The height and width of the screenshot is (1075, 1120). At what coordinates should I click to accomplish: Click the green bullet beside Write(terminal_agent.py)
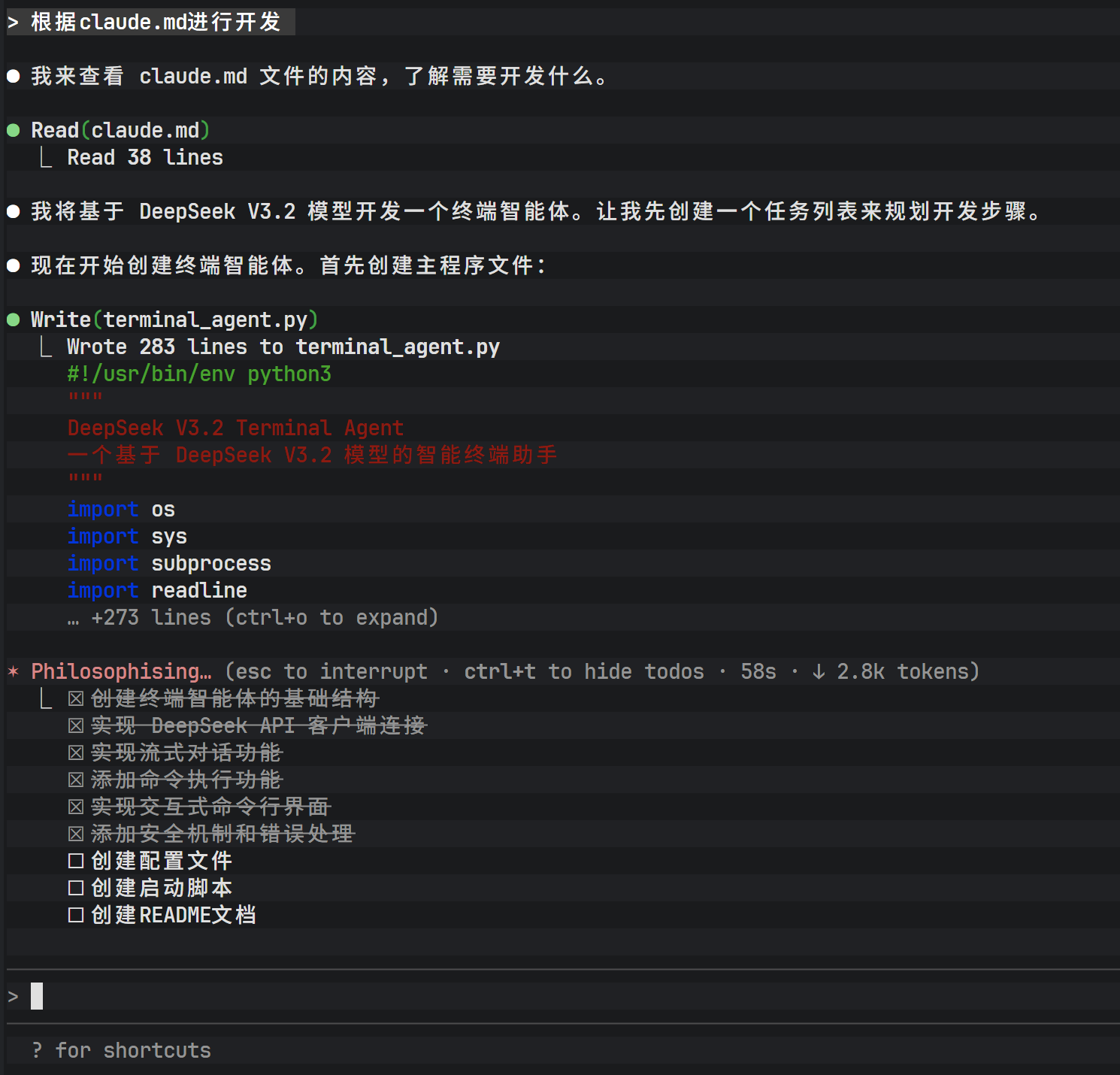tap(13, 319)
